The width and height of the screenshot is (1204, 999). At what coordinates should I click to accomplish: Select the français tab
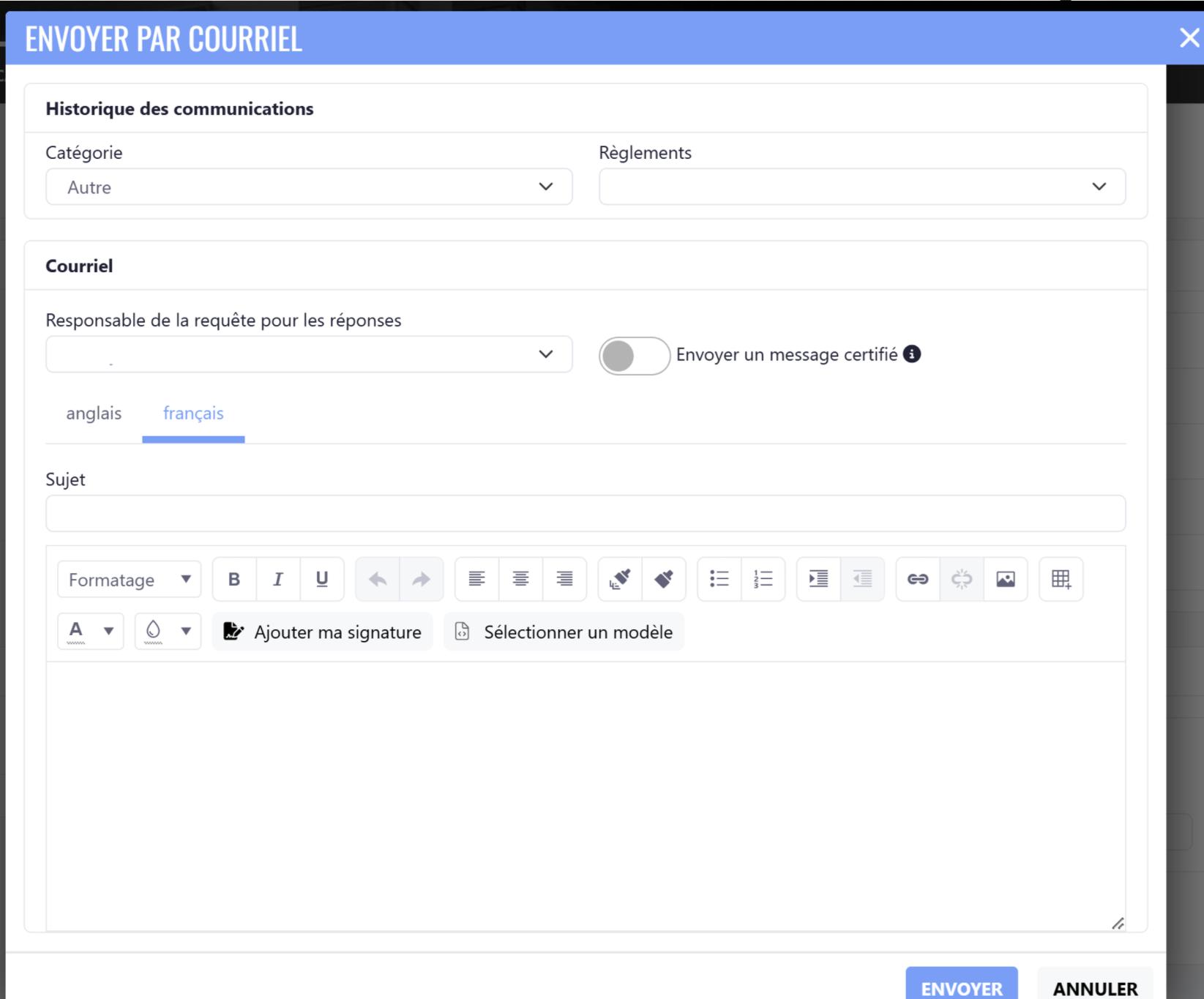[193, 414]
